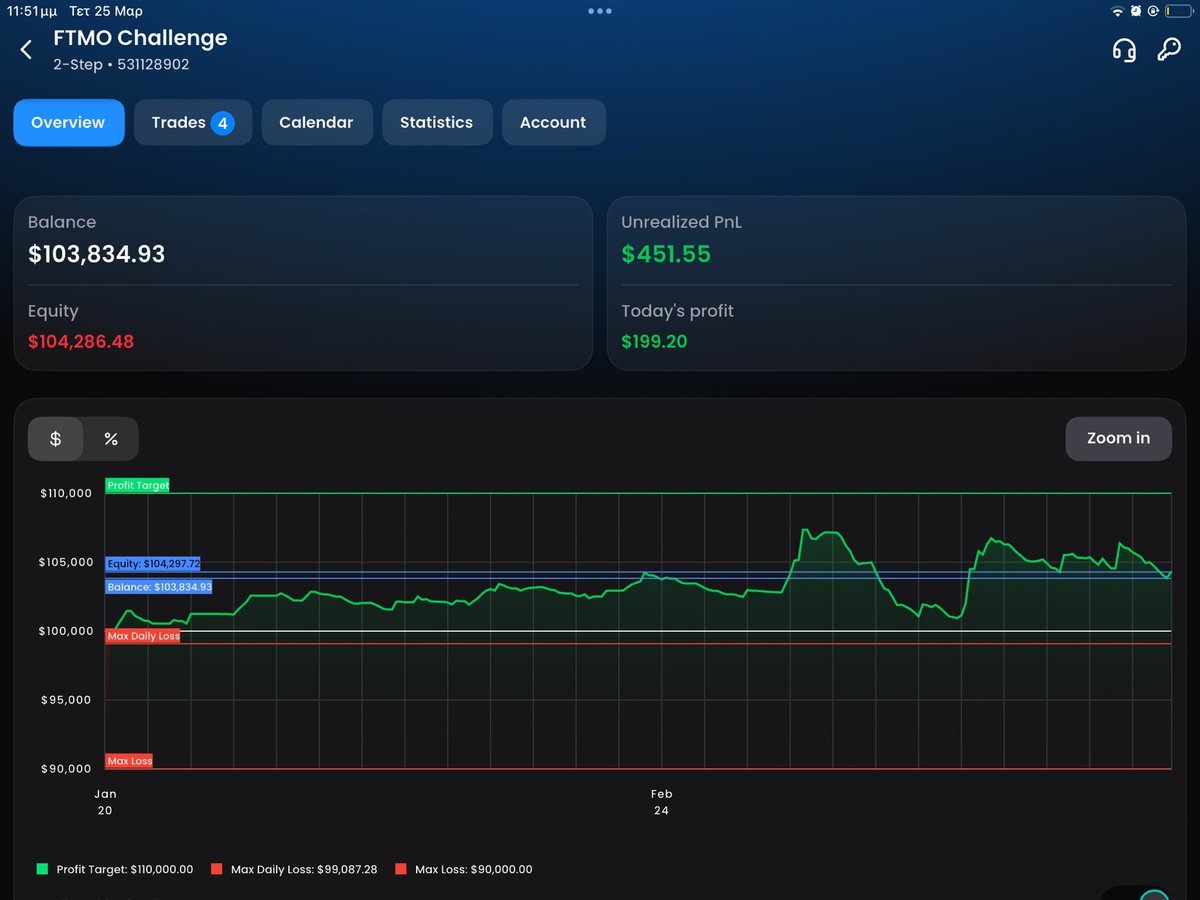Tap the Balance value $103,834.93 in card
Screen dimensions: 1200x900
click(97, 254)
